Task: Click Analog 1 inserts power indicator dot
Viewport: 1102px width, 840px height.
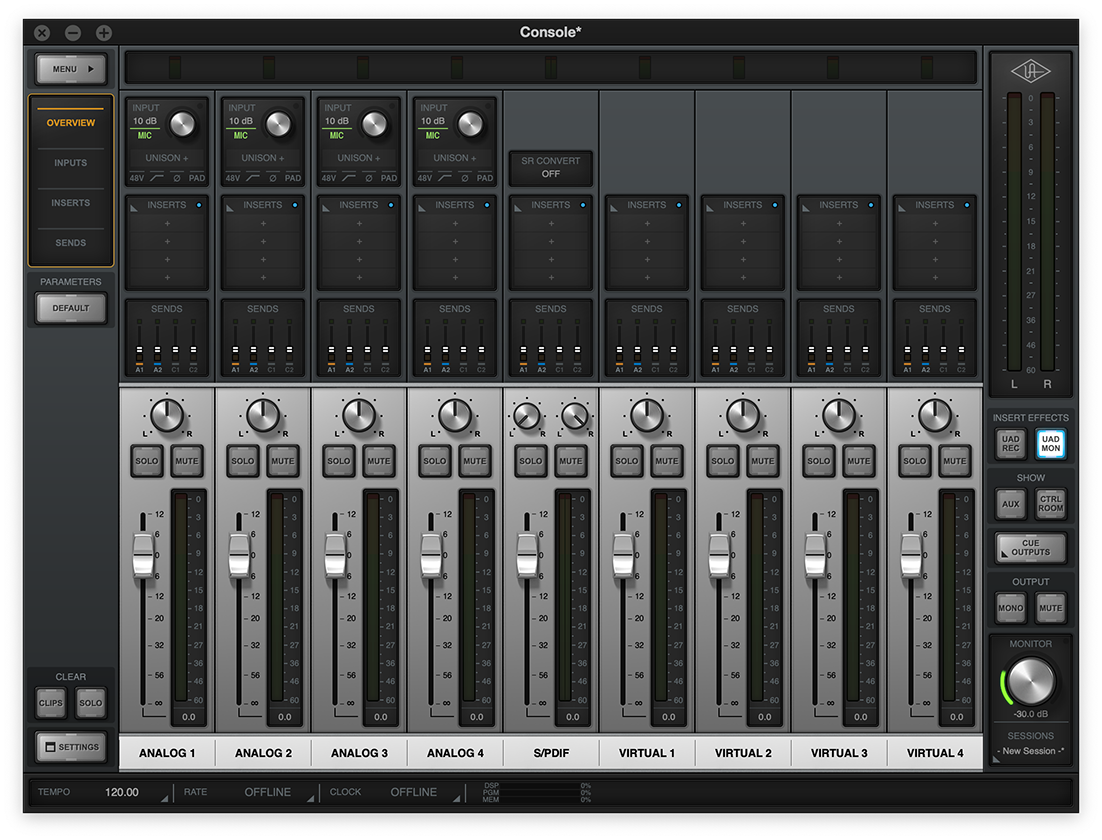Action: pyautogui.click(x=199, y=205)
